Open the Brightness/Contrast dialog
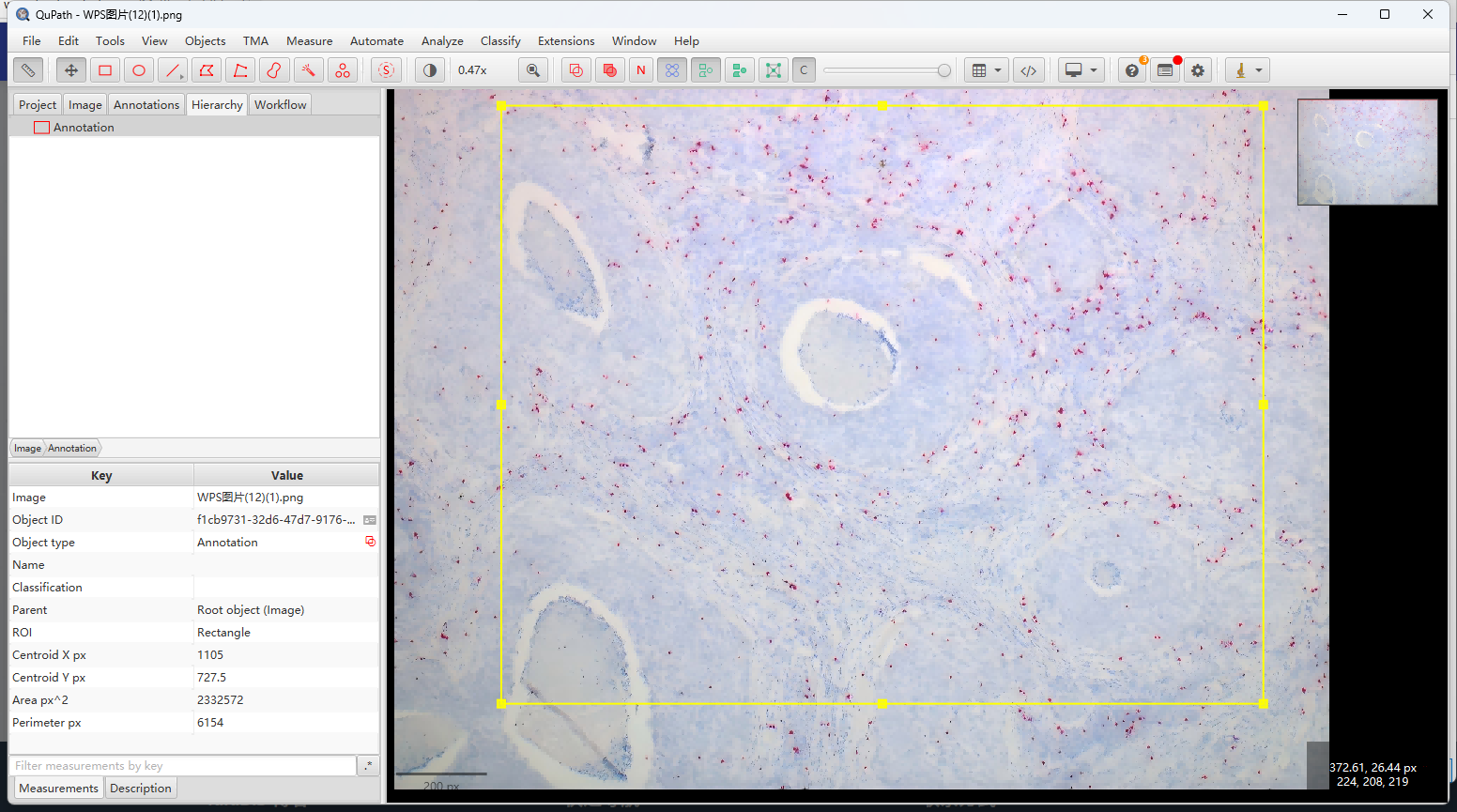Image resolution: width=1457 pixels, height=812 pixels. [429, 69]
